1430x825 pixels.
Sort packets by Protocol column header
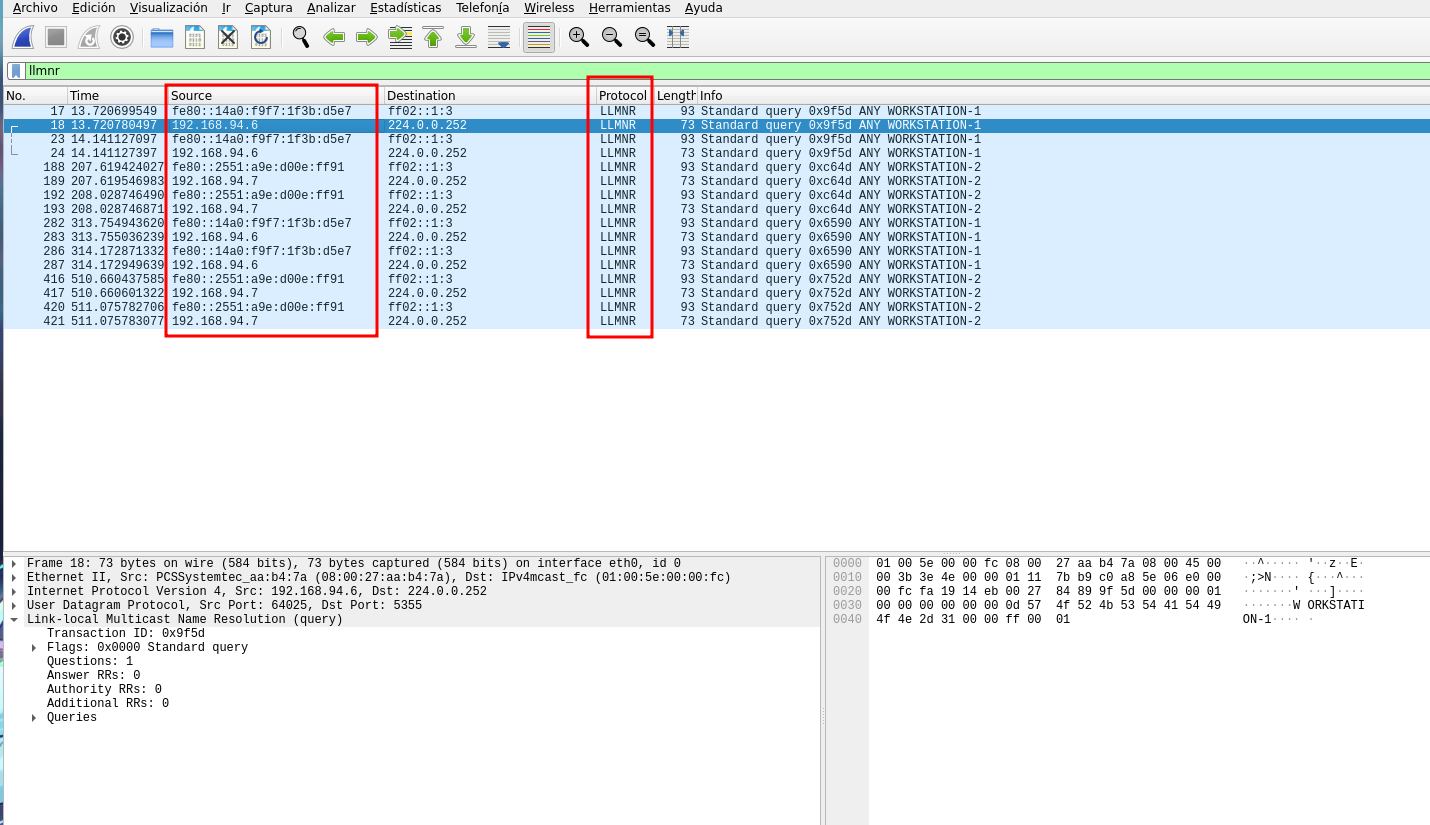click(622, 96)
